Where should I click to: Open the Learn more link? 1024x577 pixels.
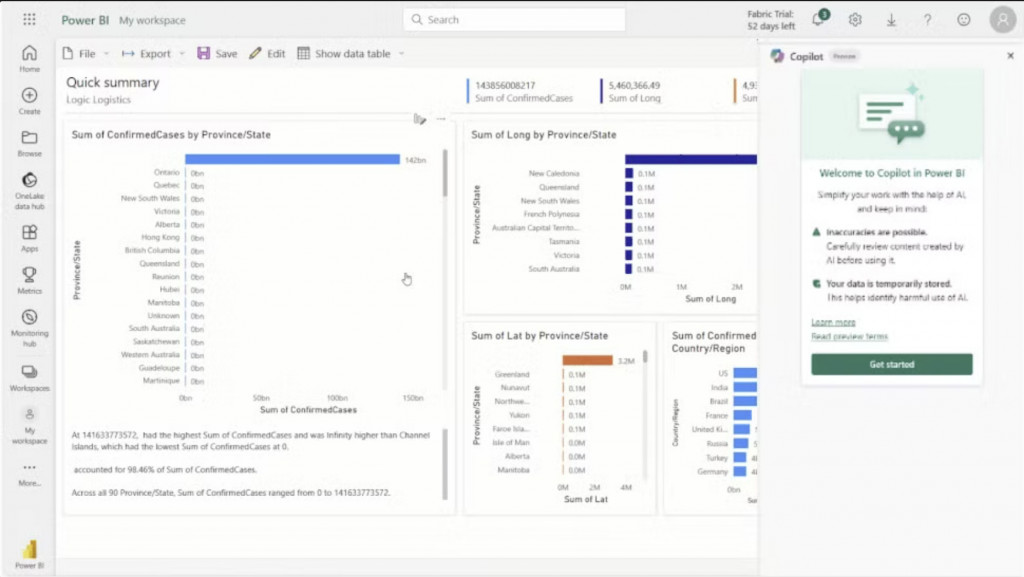[833, 322]
